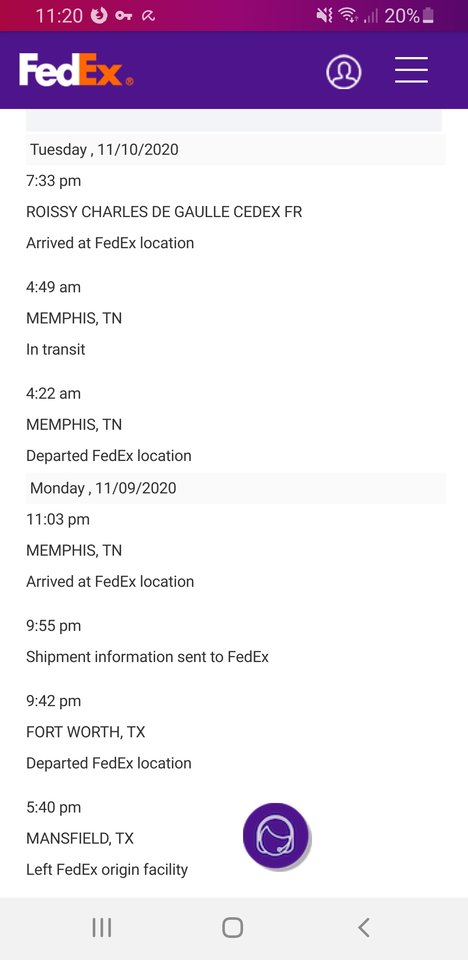Tap the FORT WORTH, TX location
Screen dimensions: 468x960
click(86, 732)
